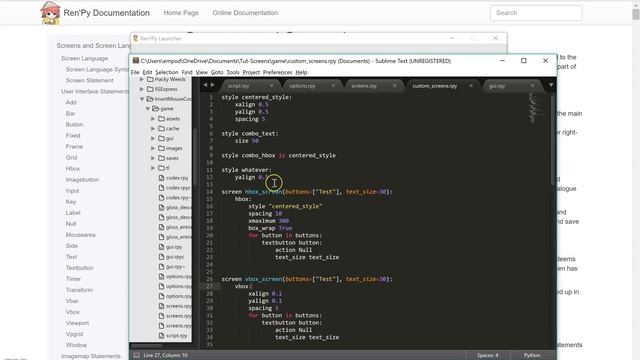Close the custom_screens.rpy tab with its x icon

coord(471,86)
